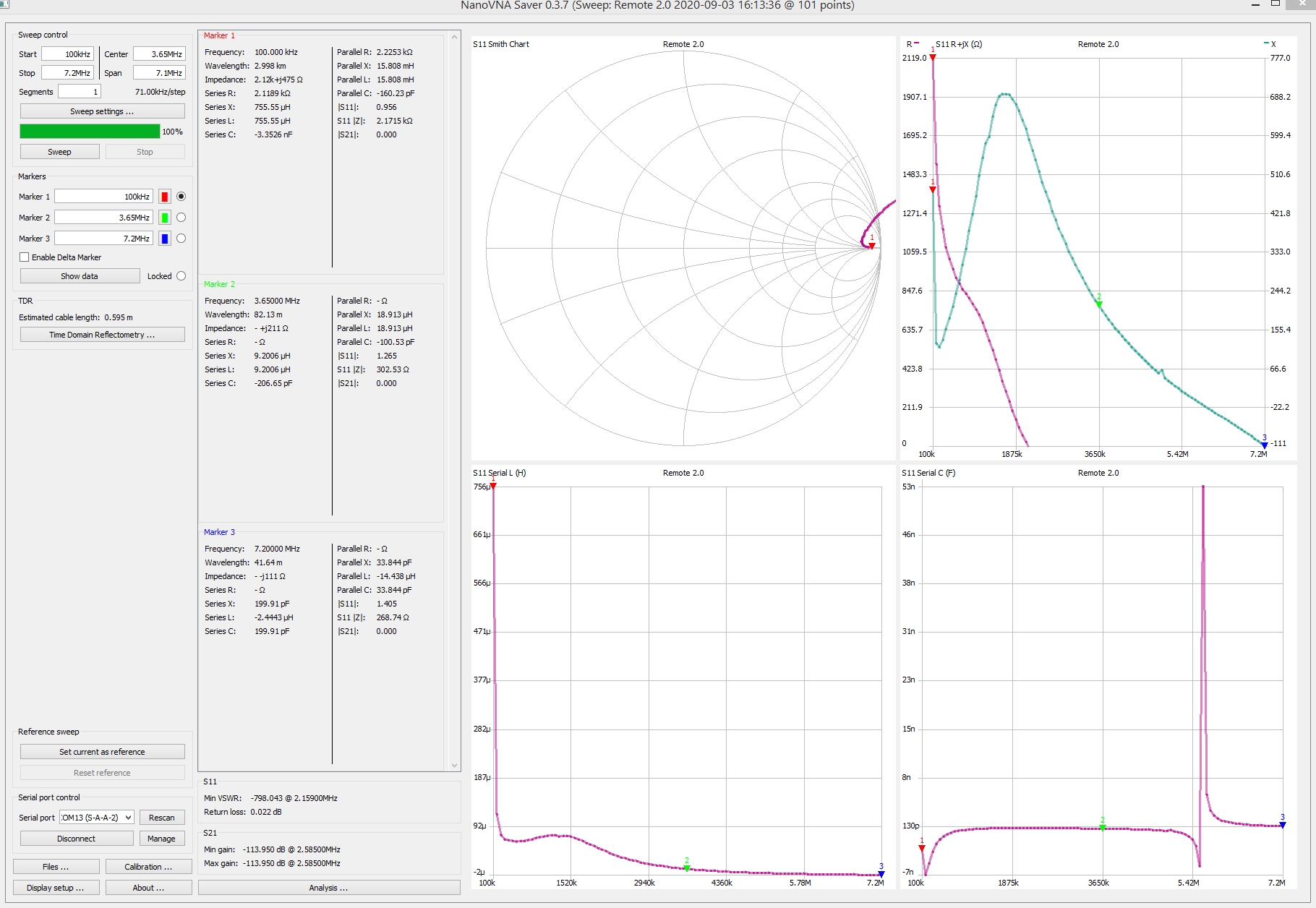Toggle the Locked markers radio
The image size is (1316, 908).
pyautogui.click(x=181, y=276)
